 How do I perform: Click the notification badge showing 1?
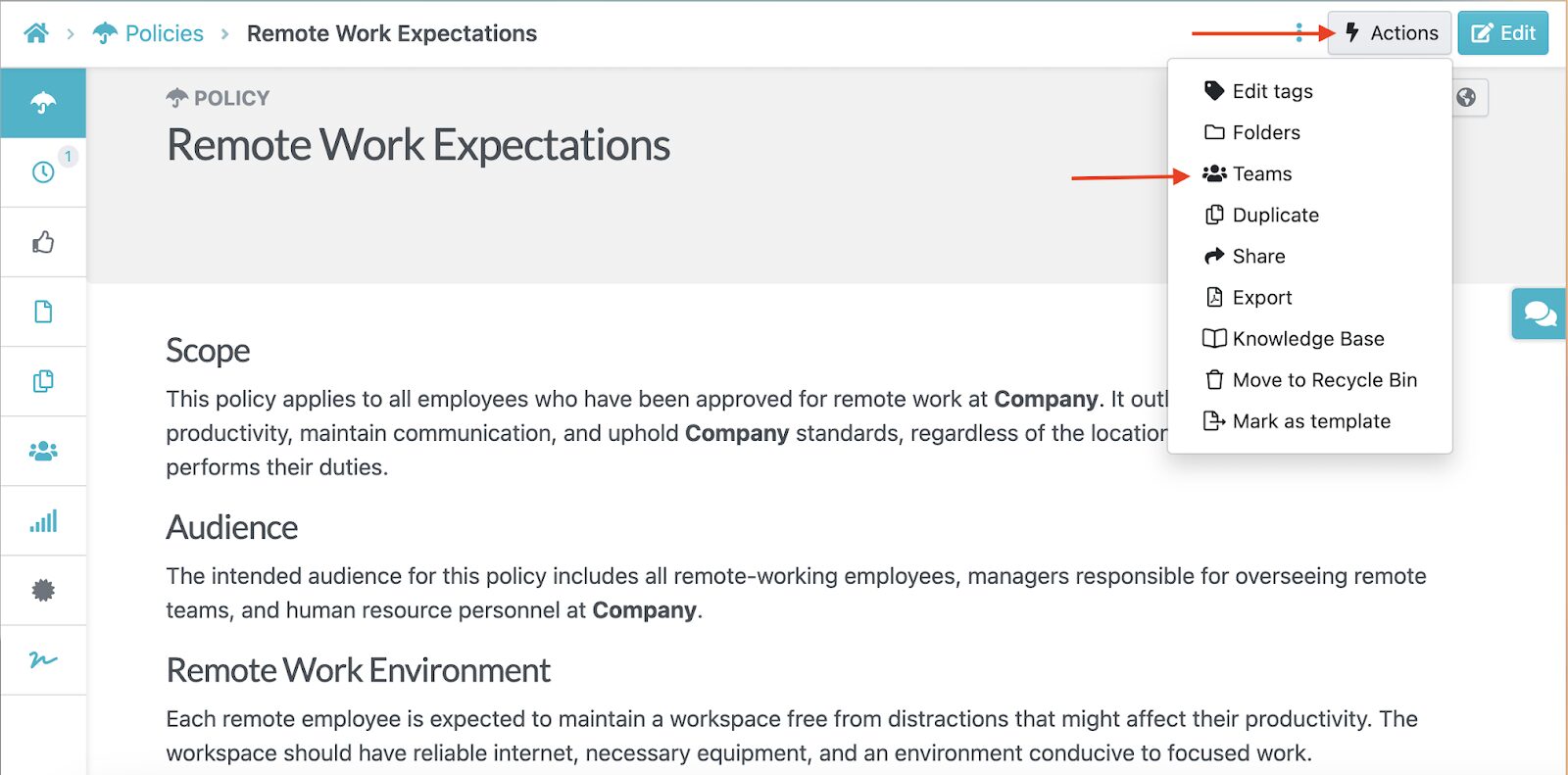pos(68,154)
